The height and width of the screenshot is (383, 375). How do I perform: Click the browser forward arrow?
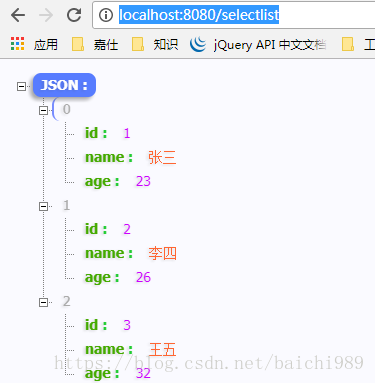click(x=46, y=15)
